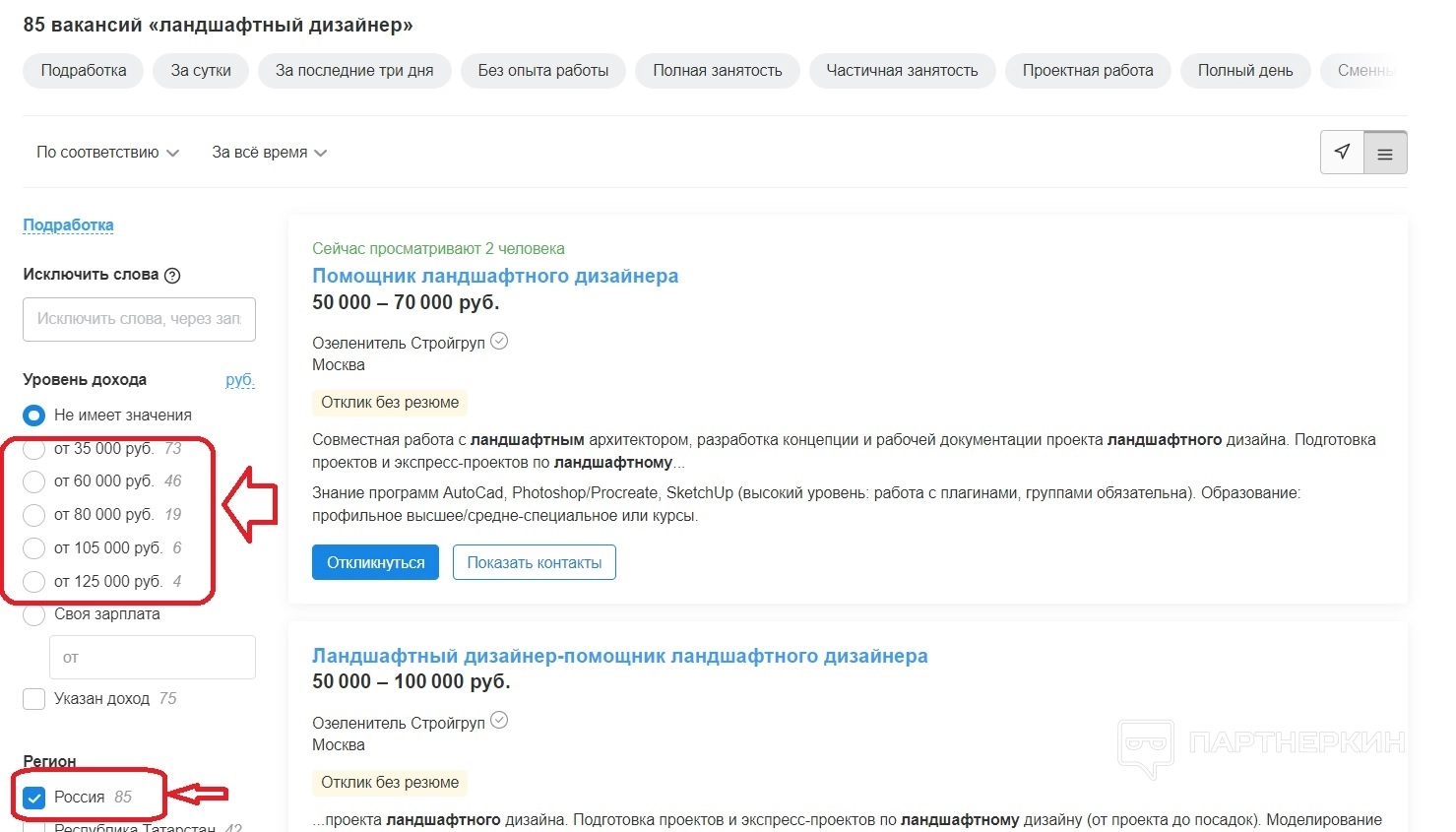
Task: Select income radio от 80 000 руб.
Action: pos(34,515)
